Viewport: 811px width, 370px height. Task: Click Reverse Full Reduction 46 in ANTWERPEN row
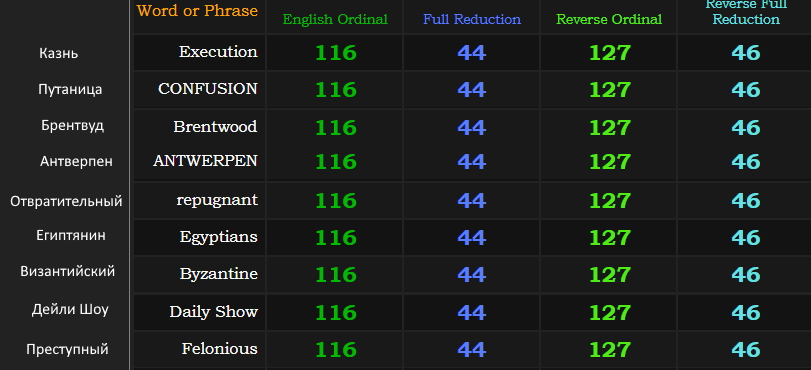coord(746,162)
